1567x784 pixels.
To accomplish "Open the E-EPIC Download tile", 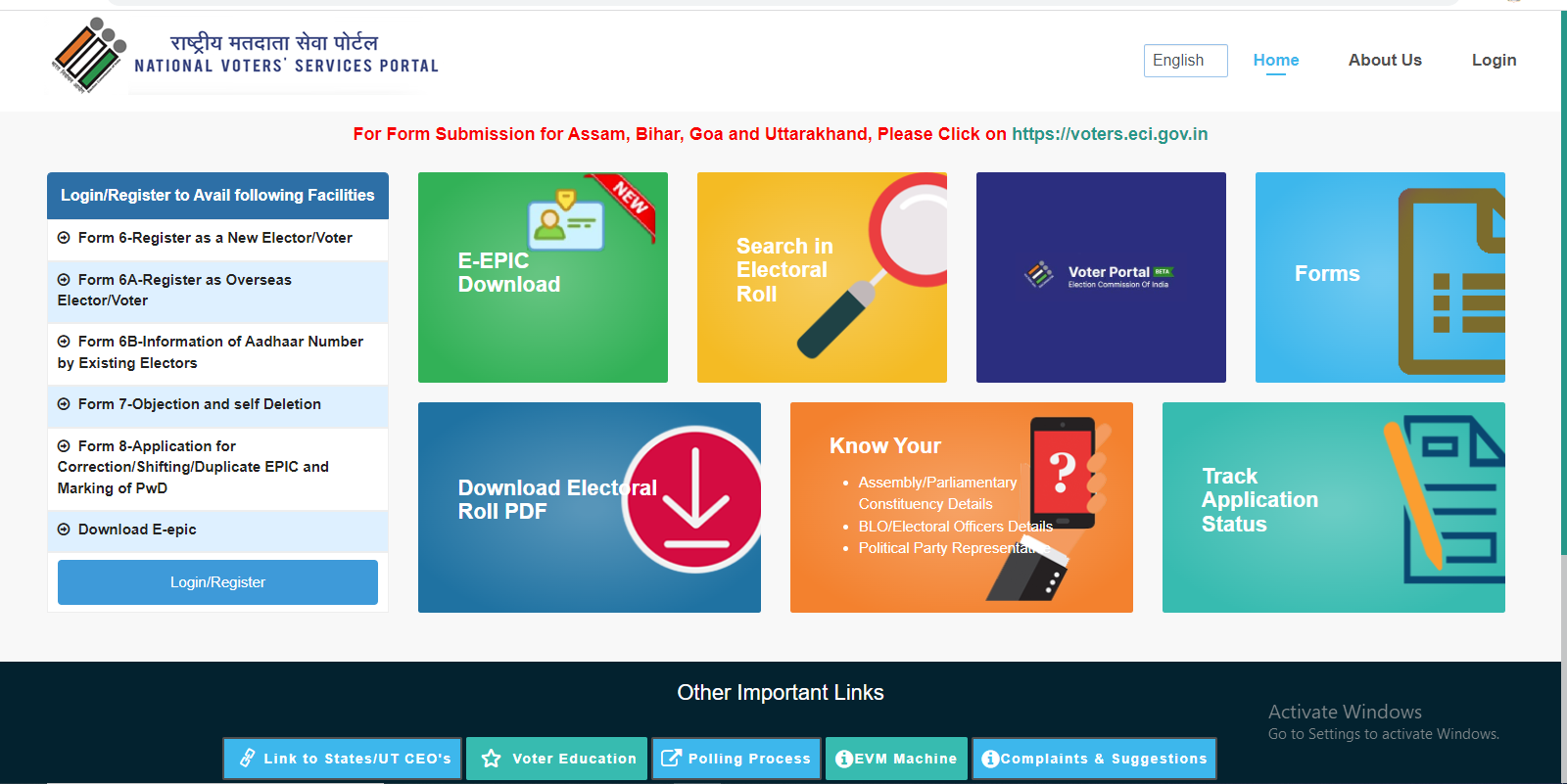I will tap(543, 278).
